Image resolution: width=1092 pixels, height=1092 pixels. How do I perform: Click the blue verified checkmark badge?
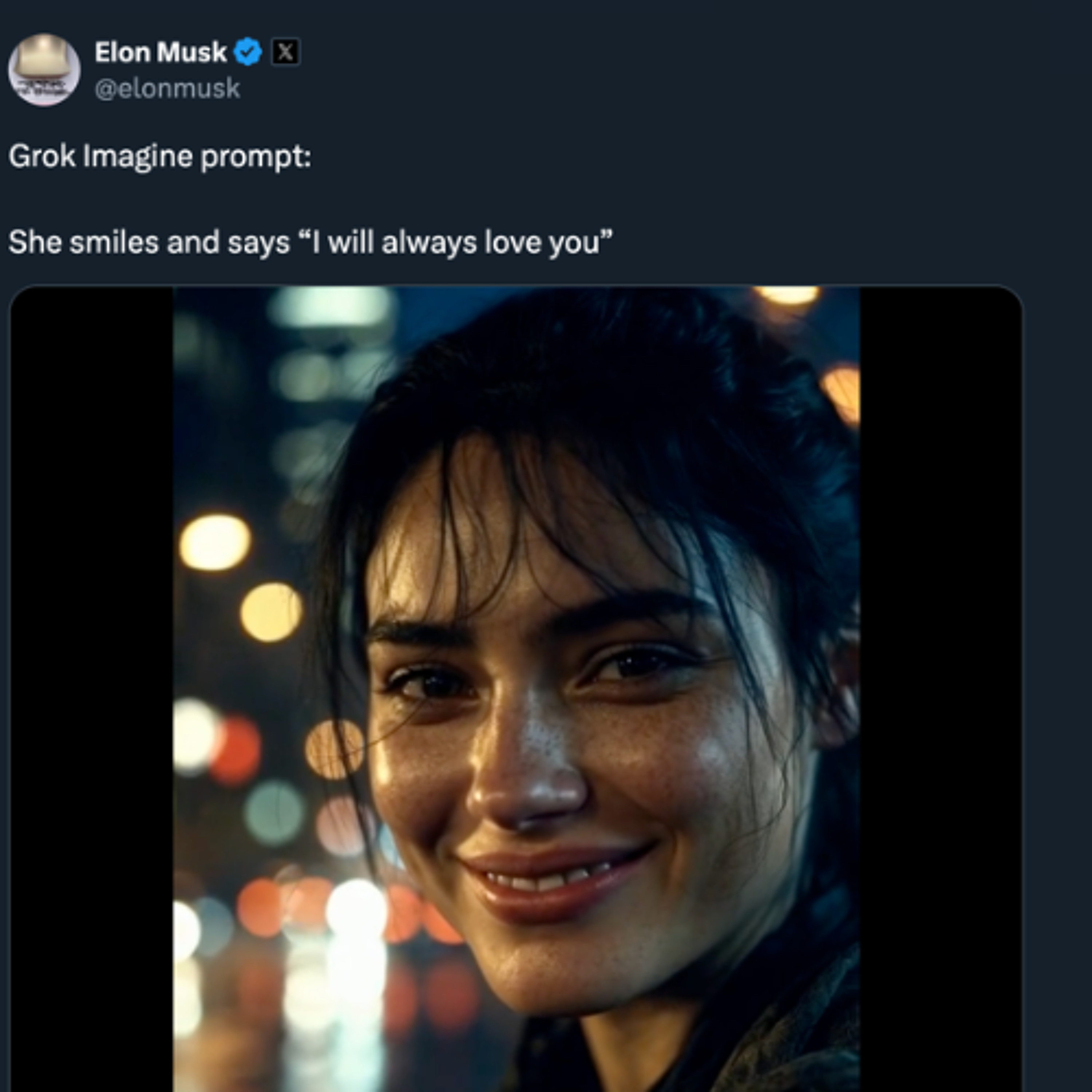[x=248, y=52]
